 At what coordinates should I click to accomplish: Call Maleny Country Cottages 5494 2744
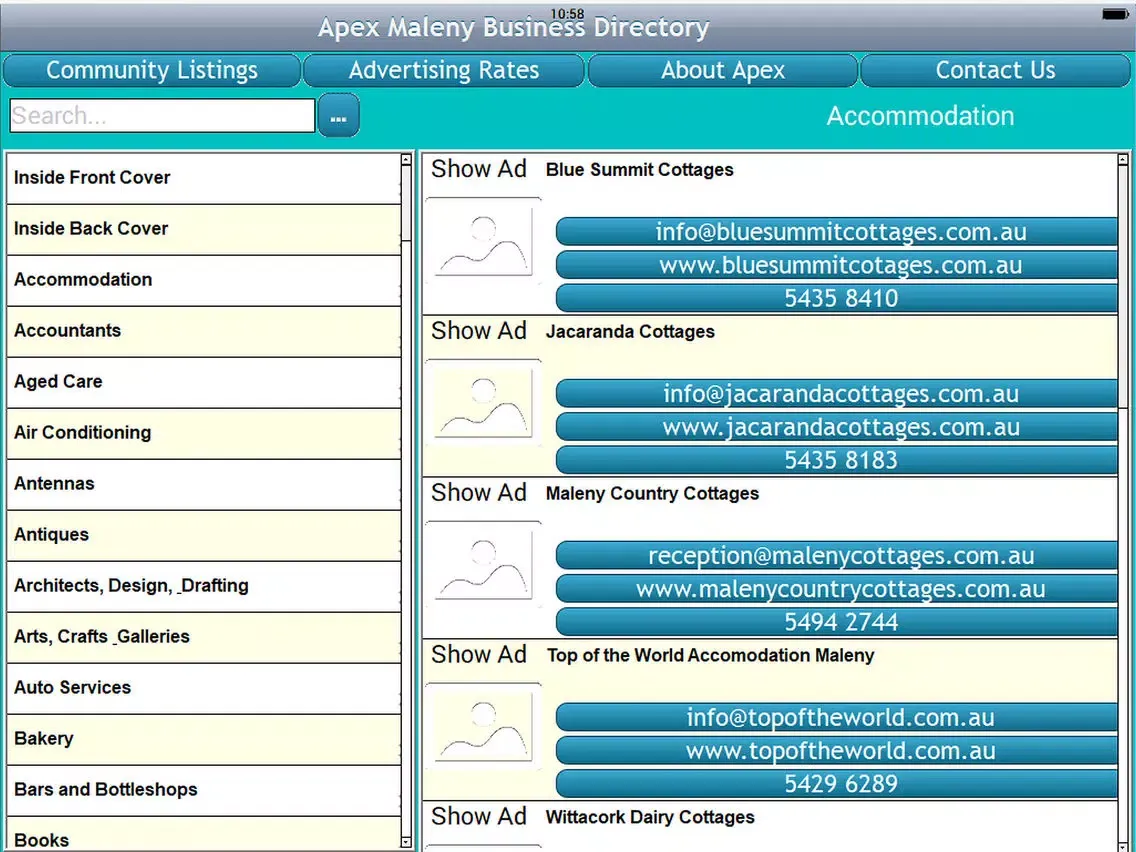pos(837,622)
